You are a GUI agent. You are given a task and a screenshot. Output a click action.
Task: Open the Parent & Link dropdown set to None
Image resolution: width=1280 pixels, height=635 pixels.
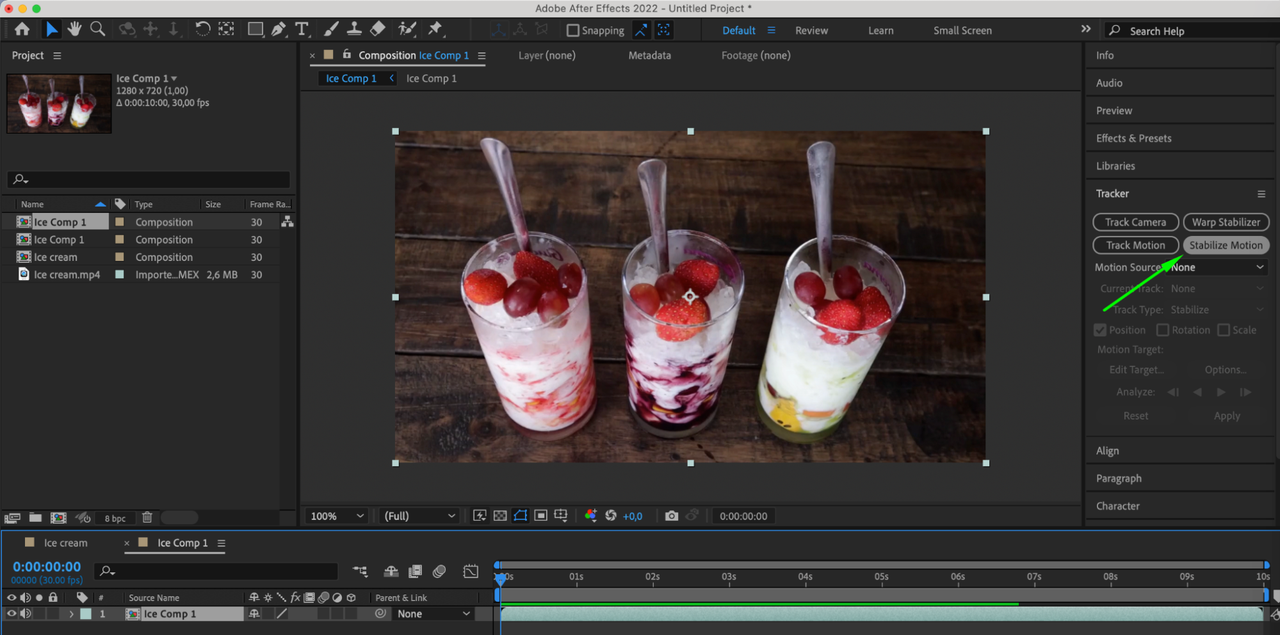point(432,613)
